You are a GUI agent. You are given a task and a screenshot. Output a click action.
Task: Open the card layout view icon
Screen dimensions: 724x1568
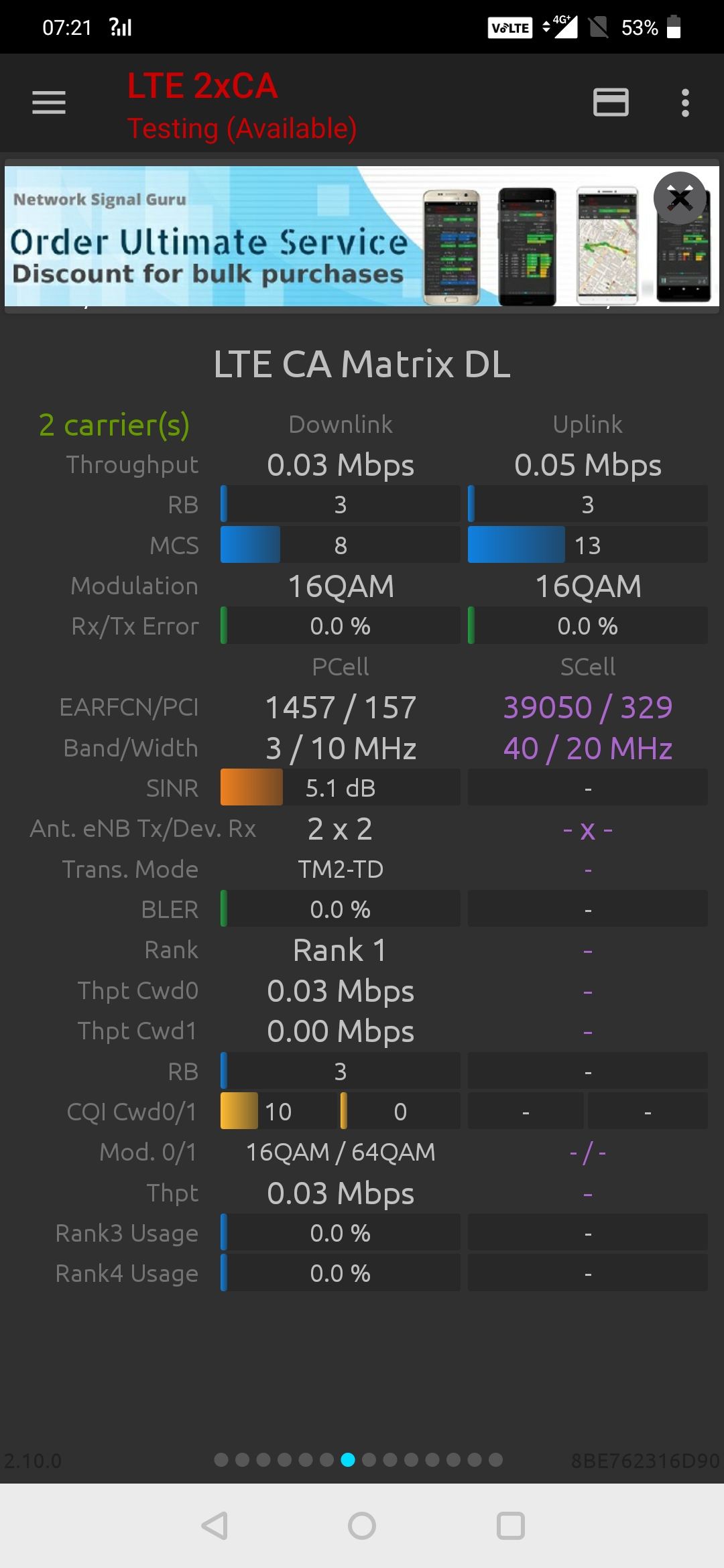click(611, 103)
